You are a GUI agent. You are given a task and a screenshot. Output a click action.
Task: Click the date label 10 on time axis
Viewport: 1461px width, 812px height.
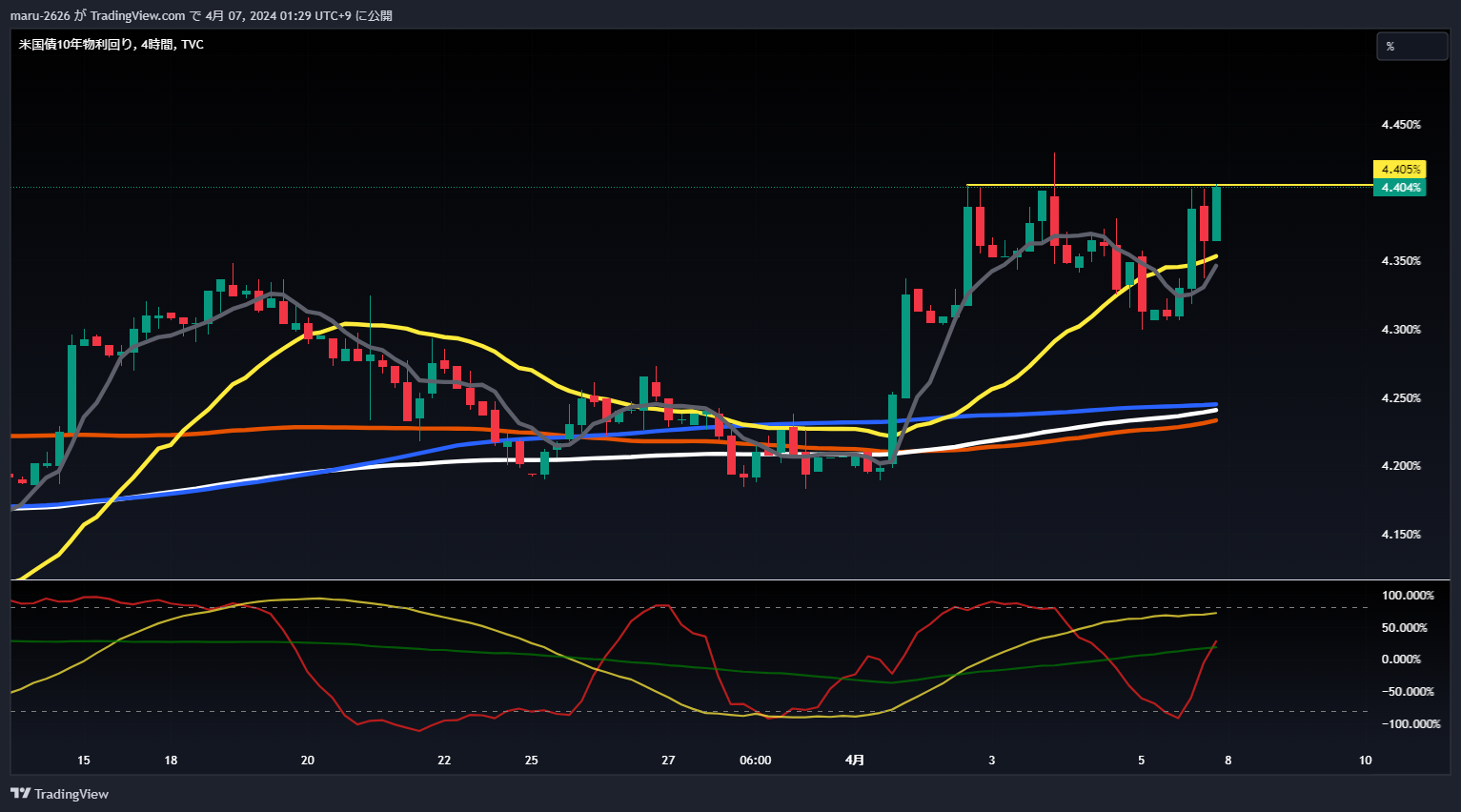1366,761
